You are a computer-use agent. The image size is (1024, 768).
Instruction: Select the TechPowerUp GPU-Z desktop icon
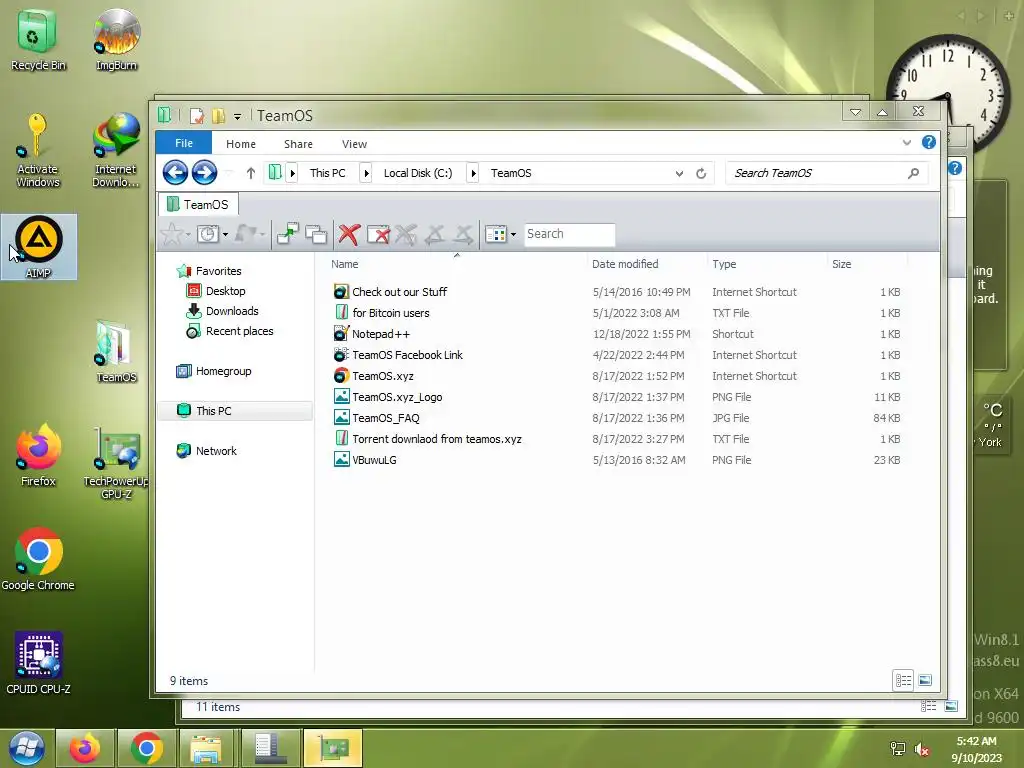116,462
